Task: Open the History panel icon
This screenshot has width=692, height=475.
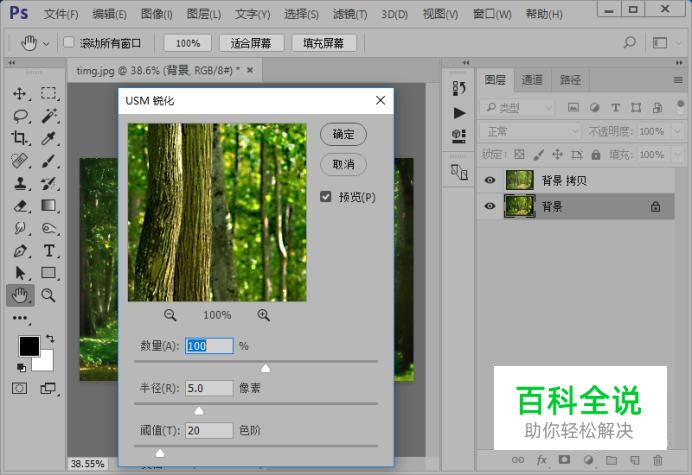Action: (x=459, y=88)
